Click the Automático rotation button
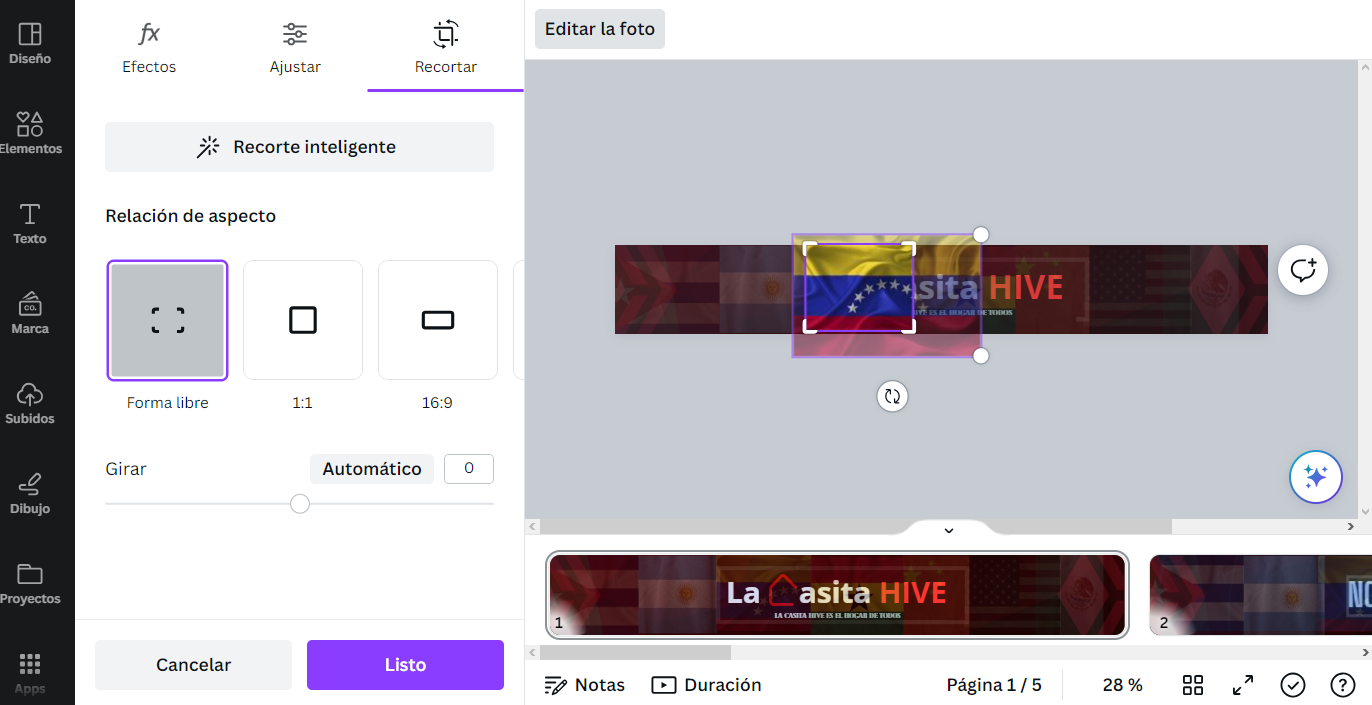The height and width of the screenshot is (705, 1372). (x=372, y=469)
